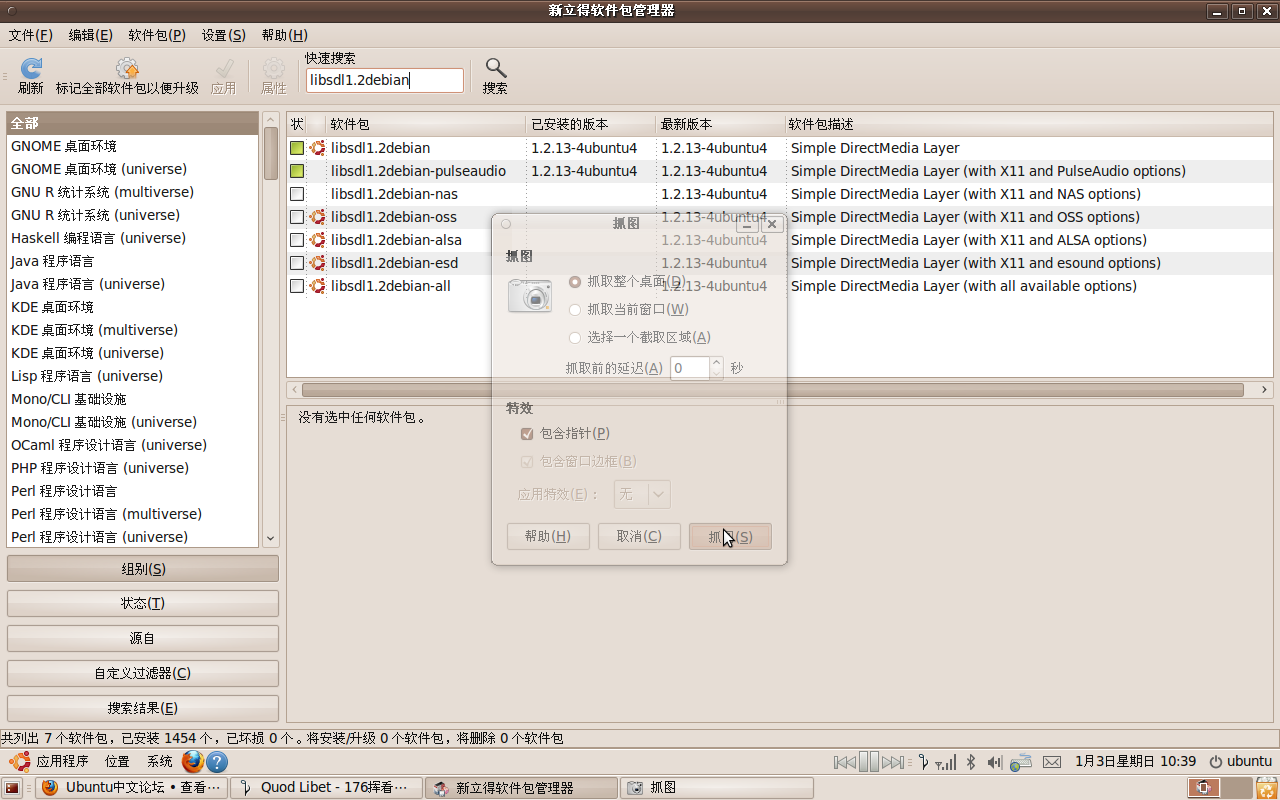Launch Firefox from the bottom panel
1280x800 pixels.
(193, 762)
